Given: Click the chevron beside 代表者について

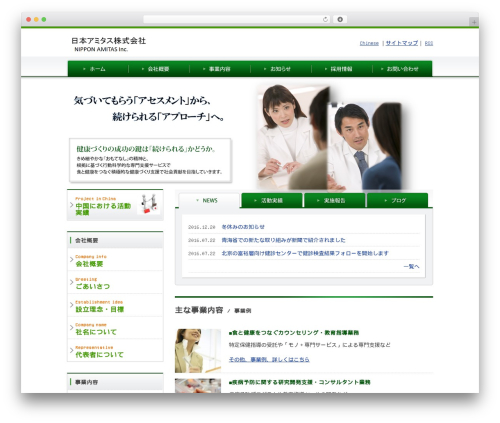Looking at the screenshot, I should click(71, 350).
